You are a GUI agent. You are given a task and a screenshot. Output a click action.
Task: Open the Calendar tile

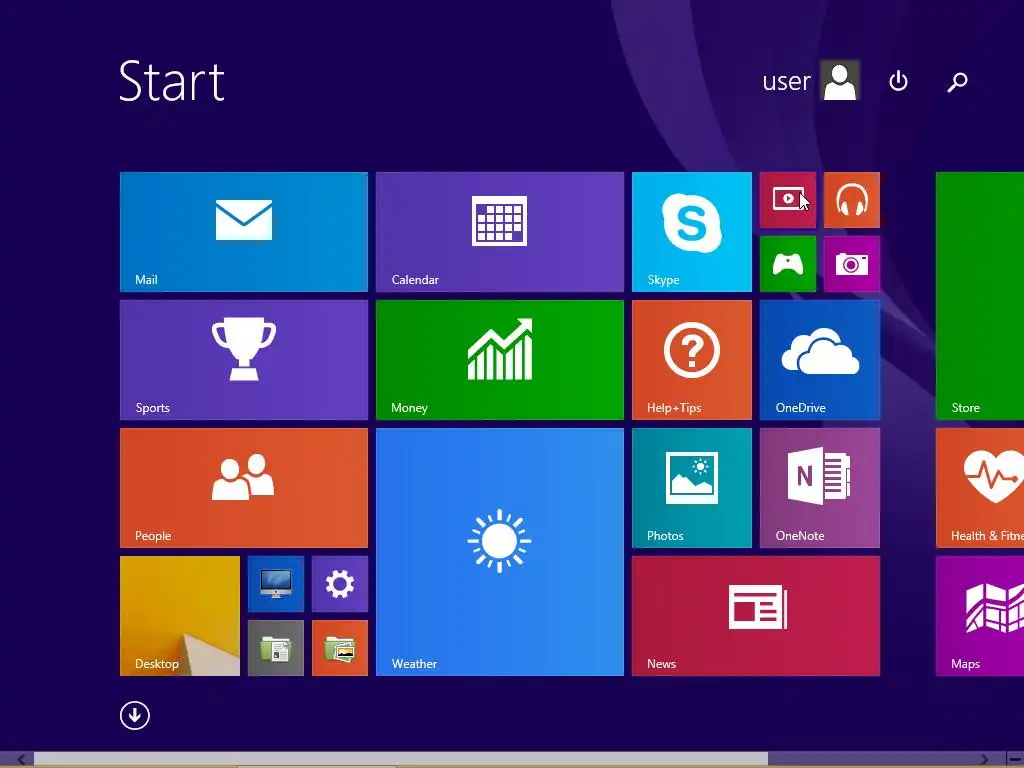tap(500, 232)
